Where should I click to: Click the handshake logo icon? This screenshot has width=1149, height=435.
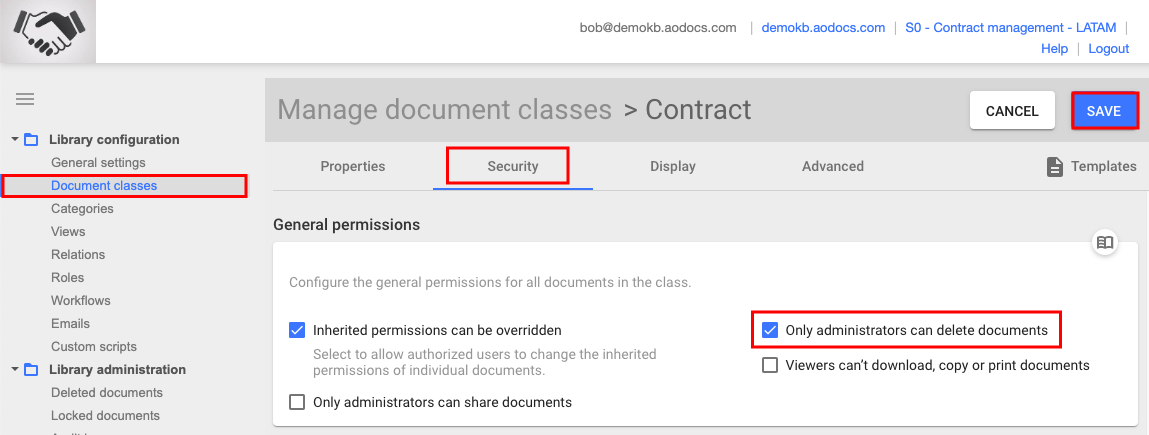click(x=48, y=31)
